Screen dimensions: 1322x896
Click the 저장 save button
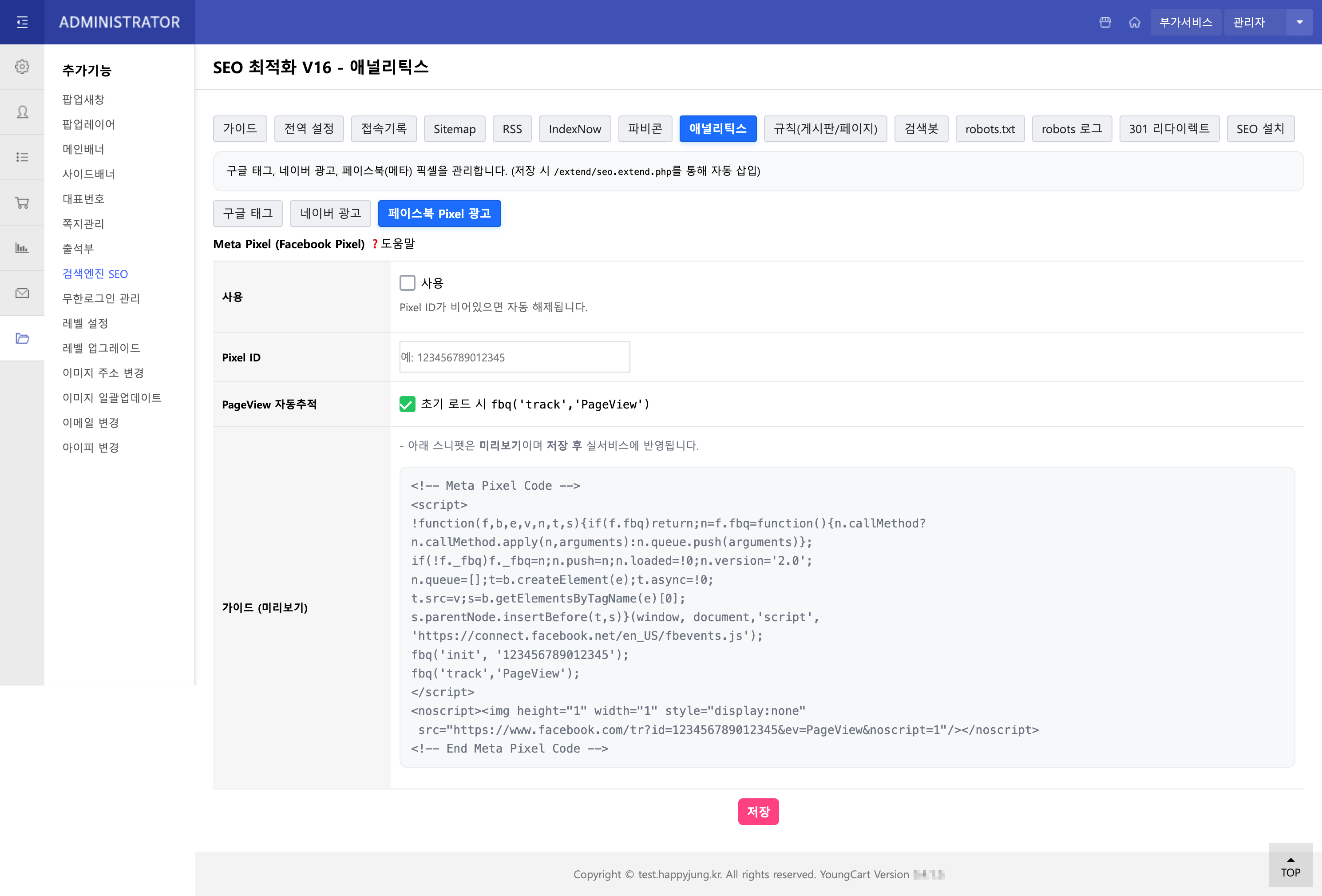click(758, 812)
